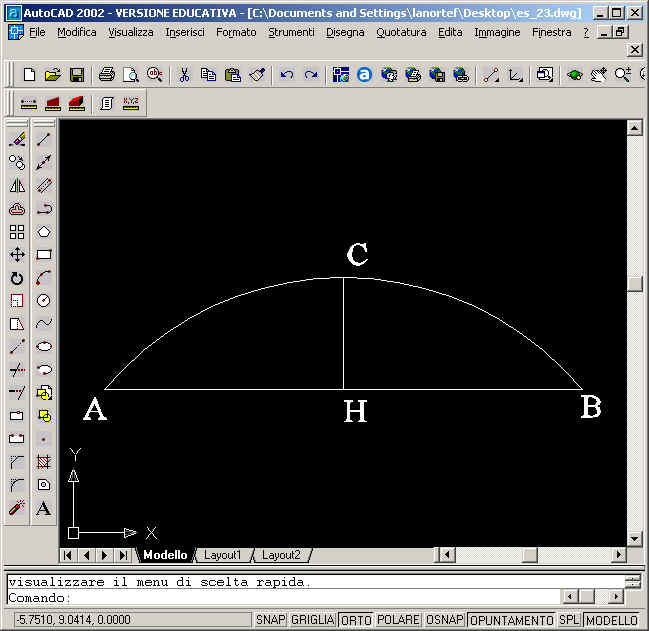Switch to the Layout1 tab

(x=223, y=555)
